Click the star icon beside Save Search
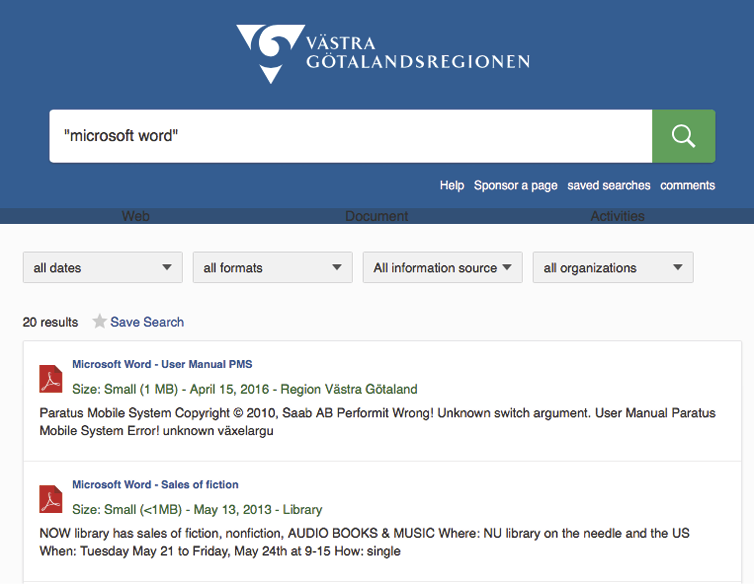This screenshot has height=584, width=754. pyautogui.click(x=99, y=321)
